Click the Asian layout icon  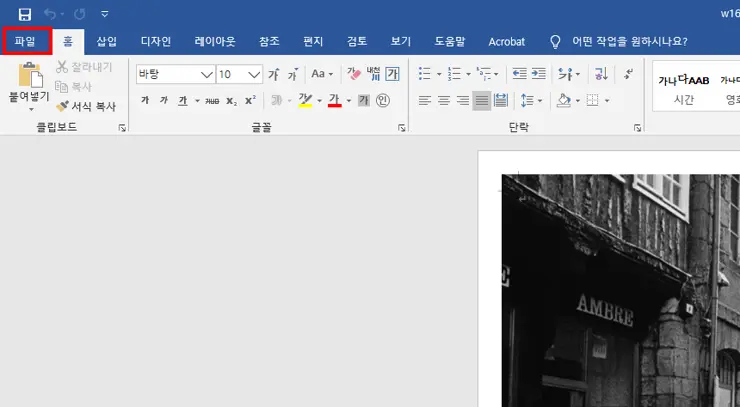click(565, 74)
